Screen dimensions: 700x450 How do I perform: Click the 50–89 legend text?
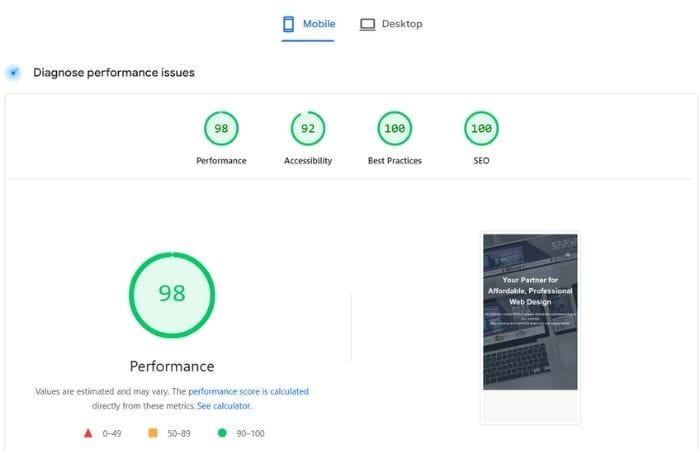click(x=179, y=433)
